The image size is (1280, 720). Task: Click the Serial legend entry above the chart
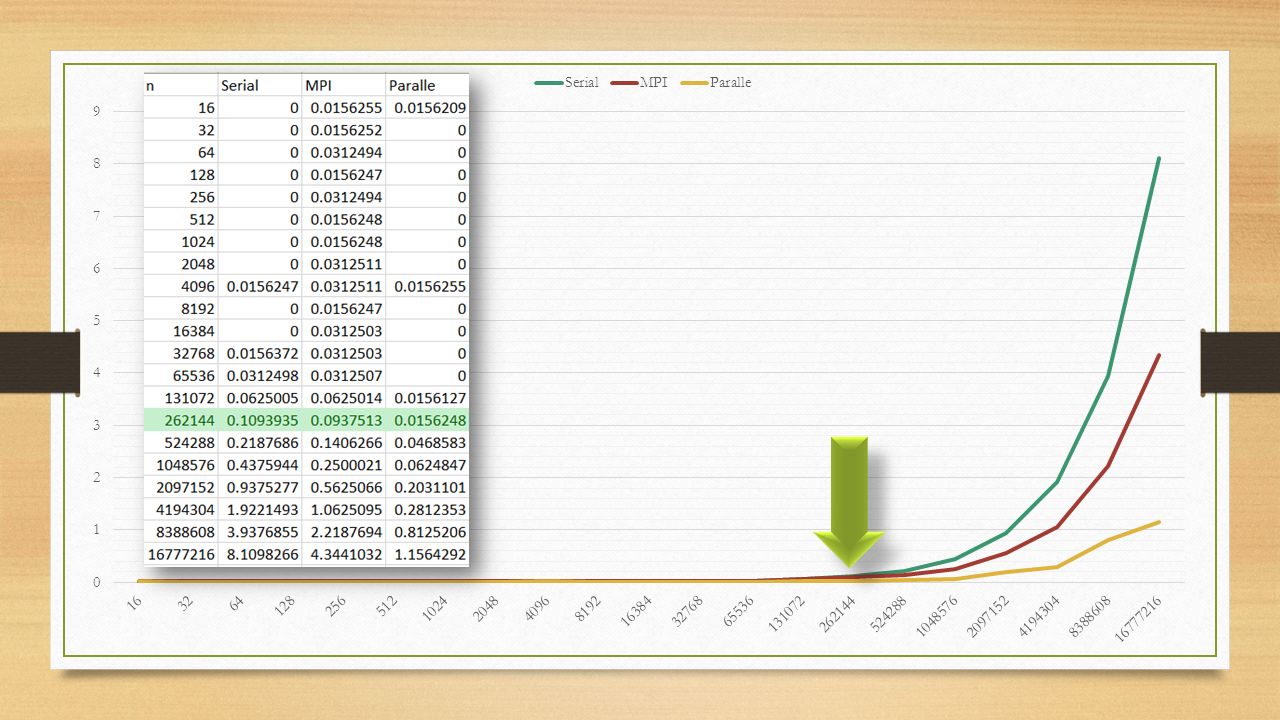(x=567, y=83)
